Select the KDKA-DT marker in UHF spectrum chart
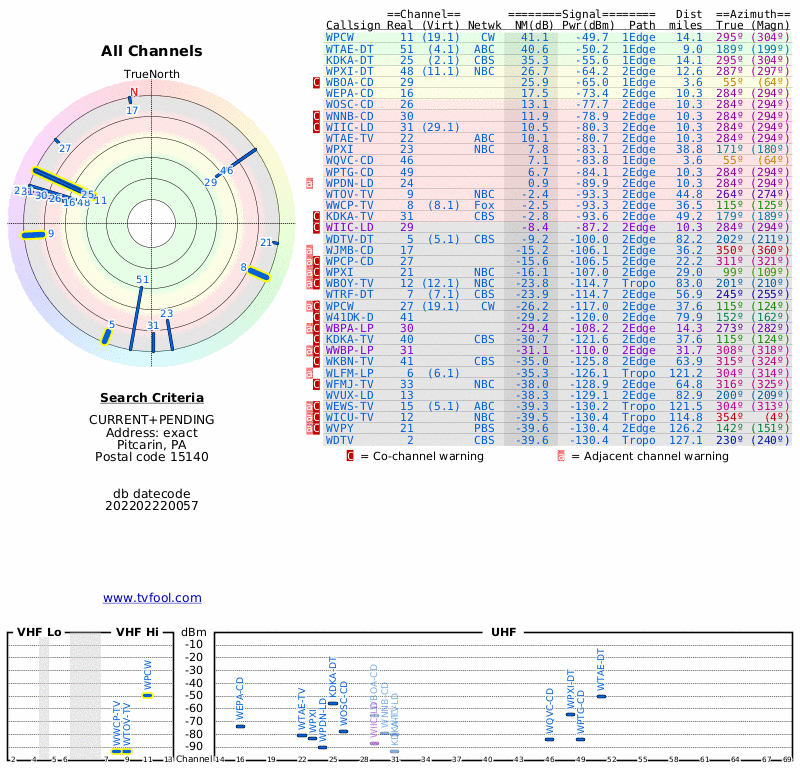This screenshot has width=800, height=768. 333,703
